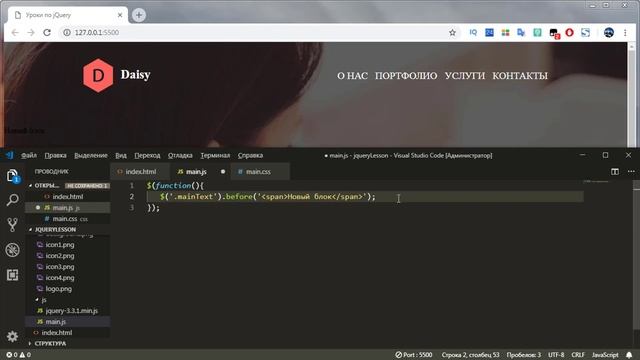640x360 pixels.
Task: Click the unsaved dot on main.js tab
Action: (223, 172)
